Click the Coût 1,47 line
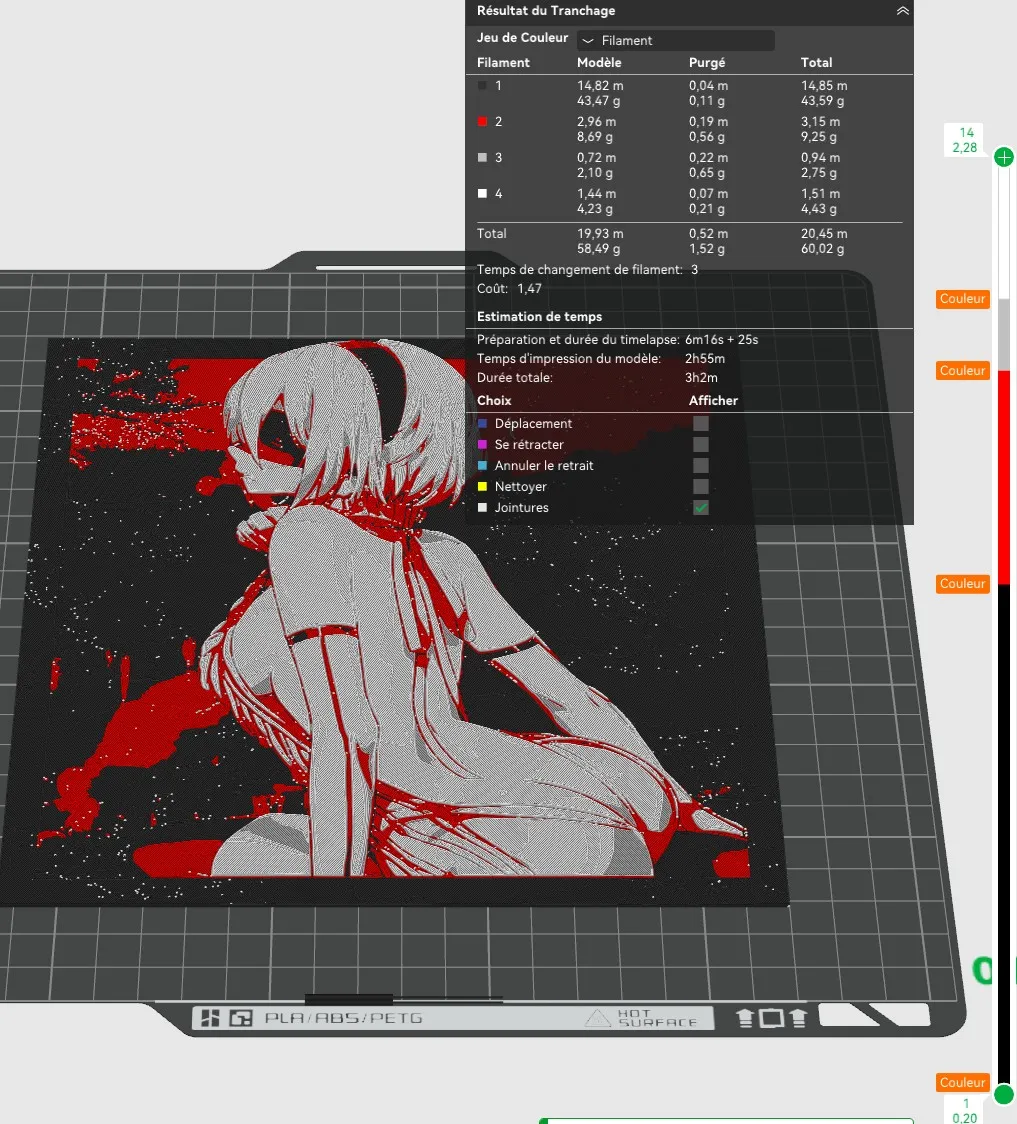Image resolution: width=1017 pixels, height=1124 pixels. point(510,288)
